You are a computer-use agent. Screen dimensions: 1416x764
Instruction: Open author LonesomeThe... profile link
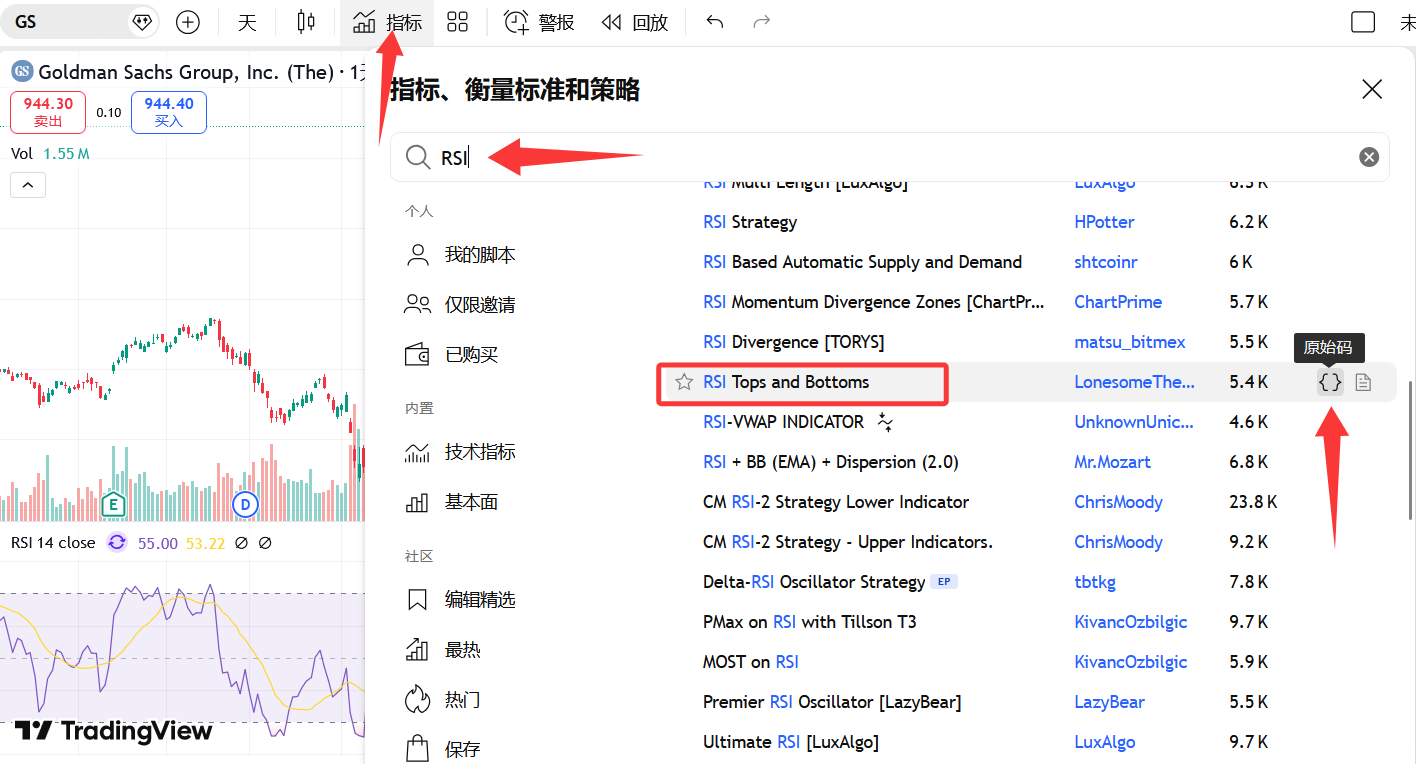pyautogui.click(x=1134, y=382)
